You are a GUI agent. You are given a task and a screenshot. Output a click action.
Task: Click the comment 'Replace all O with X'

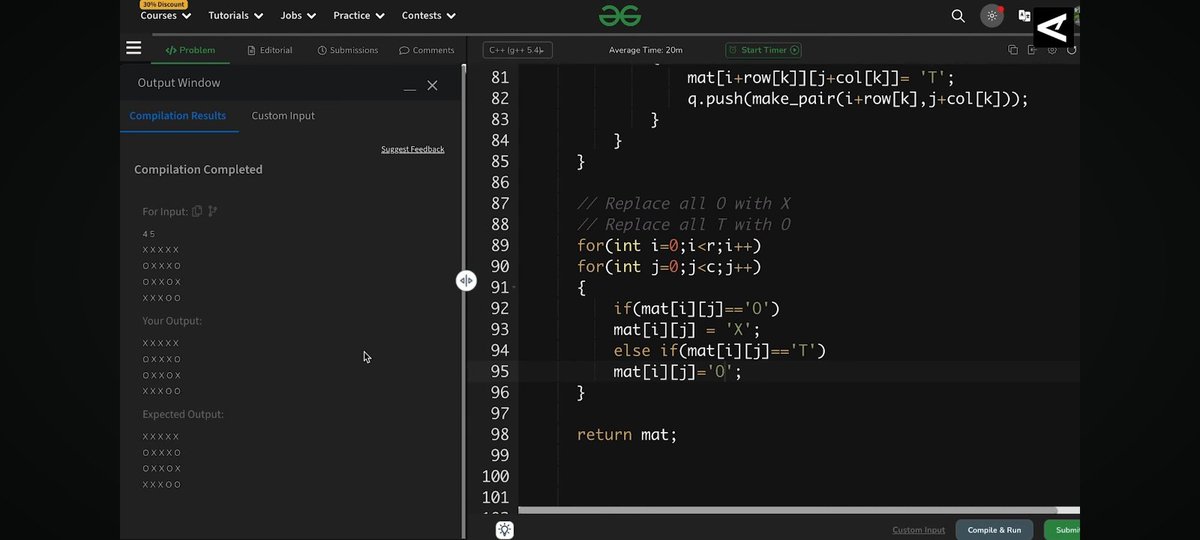(684, 203)
